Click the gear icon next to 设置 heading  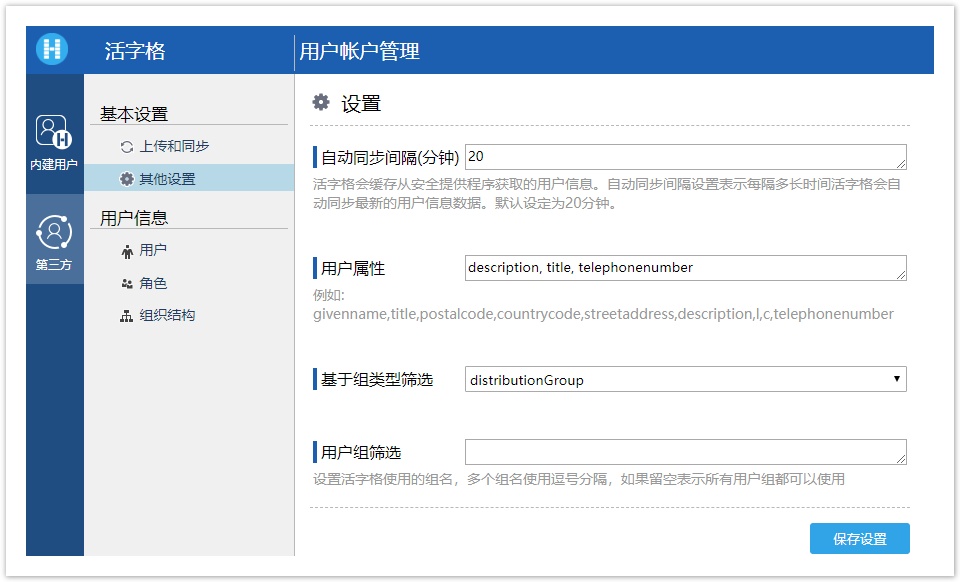pos(321,102)
